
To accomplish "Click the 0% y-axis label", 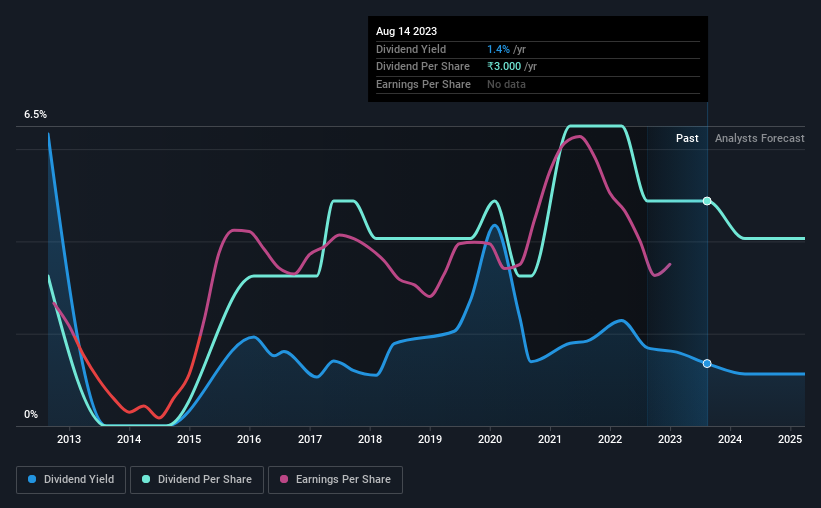I will point(31,414).
